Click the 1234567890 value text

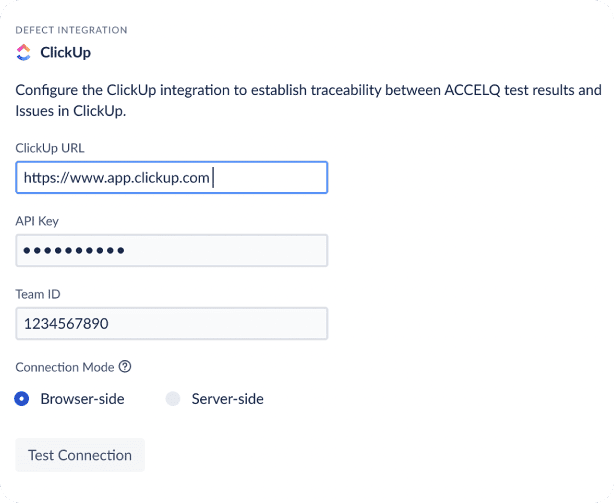66,324
